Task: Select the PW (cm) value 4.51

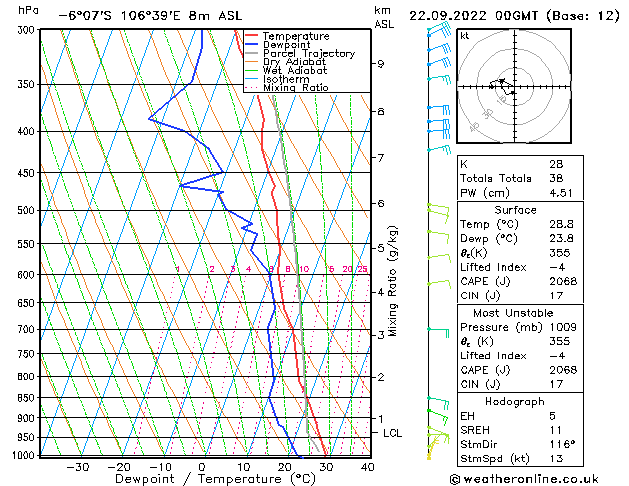Action: (x=561, y=193)
